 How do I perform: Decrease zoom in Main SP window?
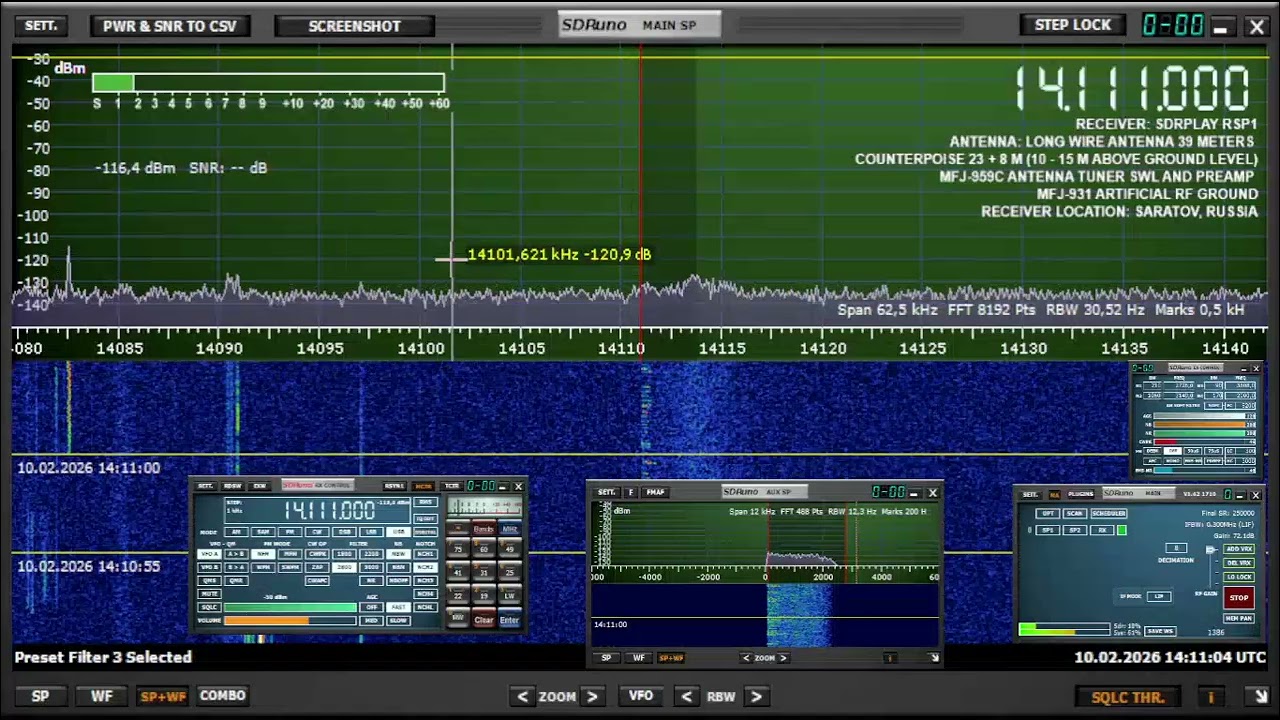pos(523,697)
